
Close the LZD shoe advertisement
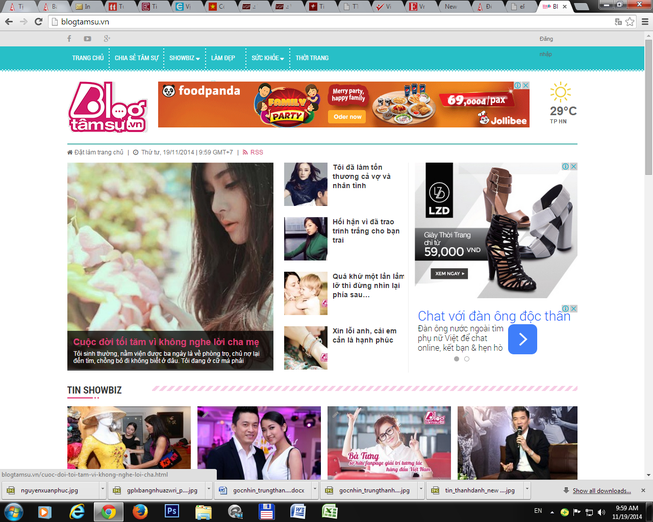(573, 166)
